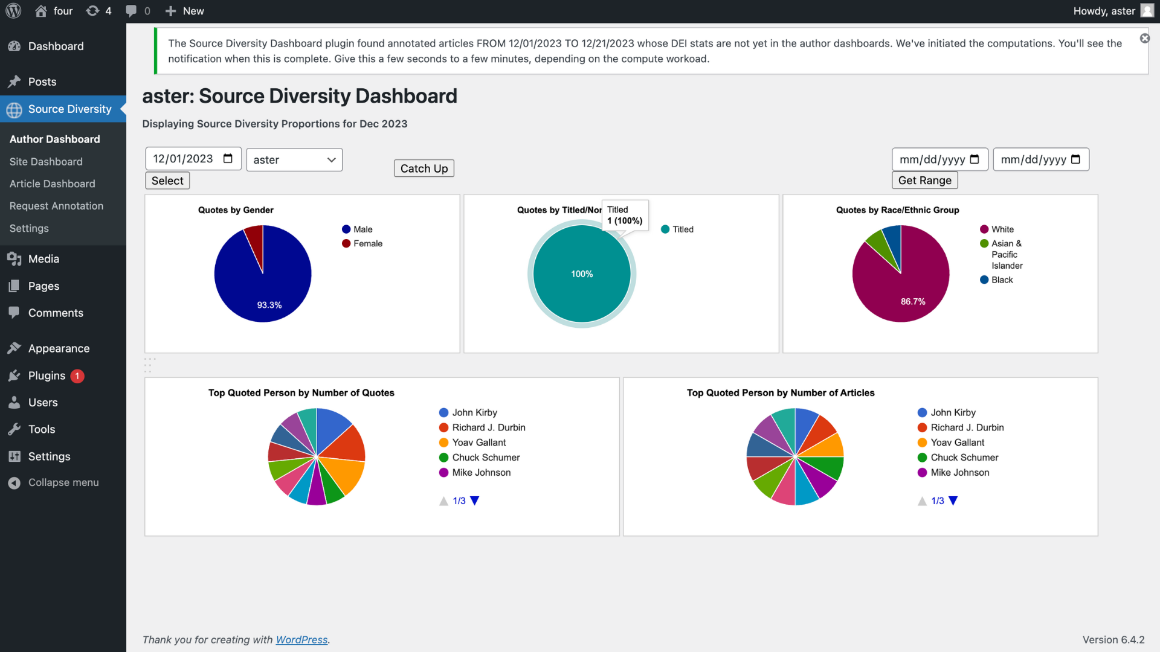The height and width of the screenshot is (652, 1160).
Task: Click the Tools sidebar icon
Action: pos(14,429)
